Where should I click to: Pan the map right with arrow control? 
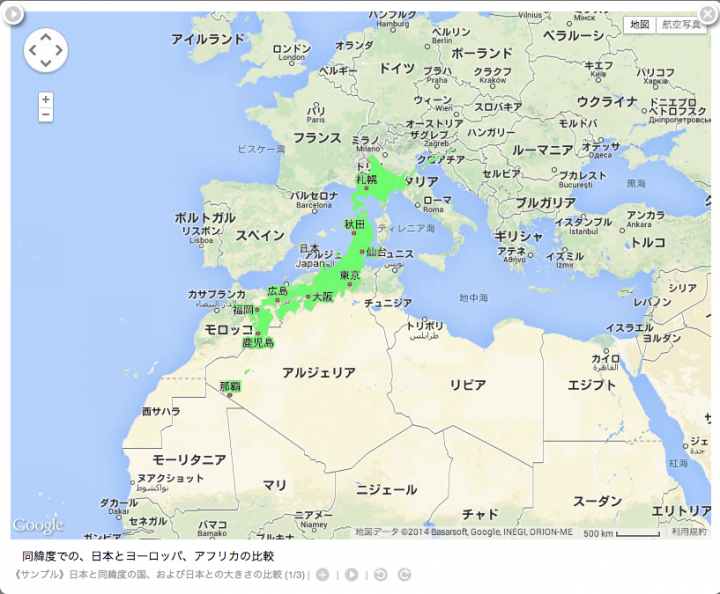(59, 50)
